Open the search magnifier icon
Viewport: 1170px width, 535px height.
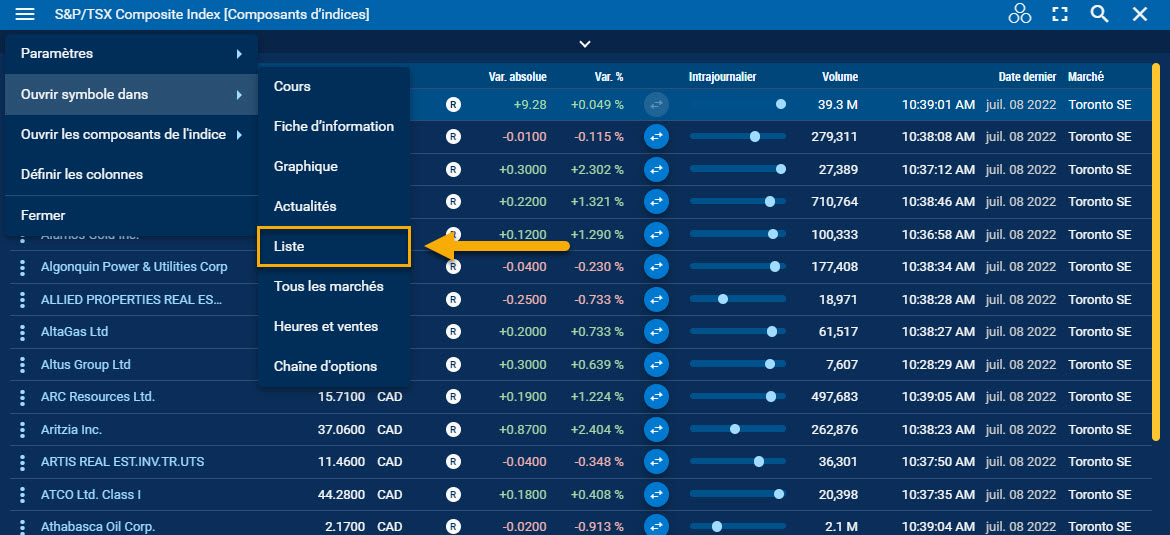coord(1099,14)
